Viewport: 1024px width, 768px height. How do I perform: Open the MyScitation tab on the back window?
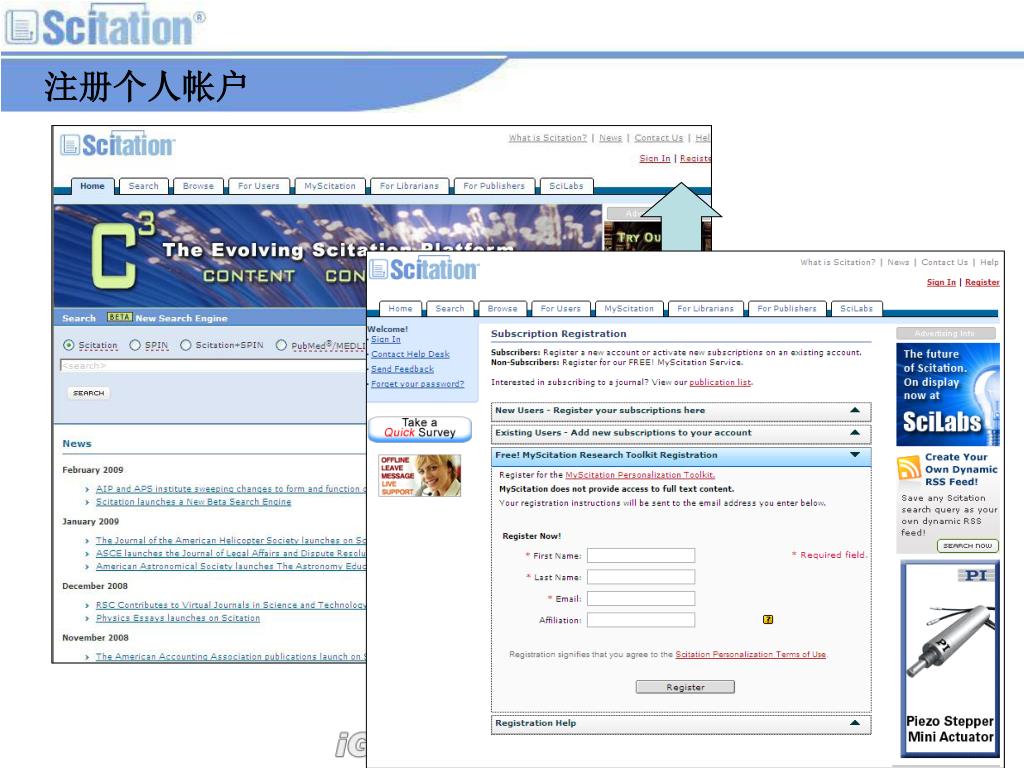(330, 186)
